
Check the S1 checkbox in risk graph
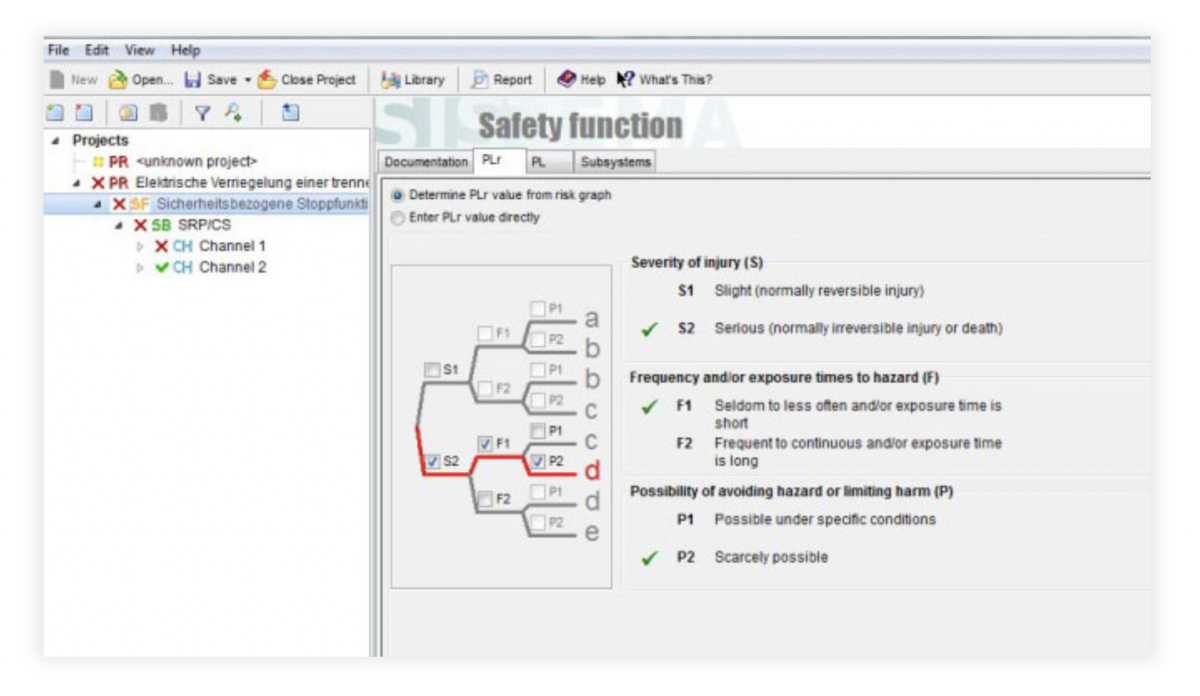click(432, 370)
